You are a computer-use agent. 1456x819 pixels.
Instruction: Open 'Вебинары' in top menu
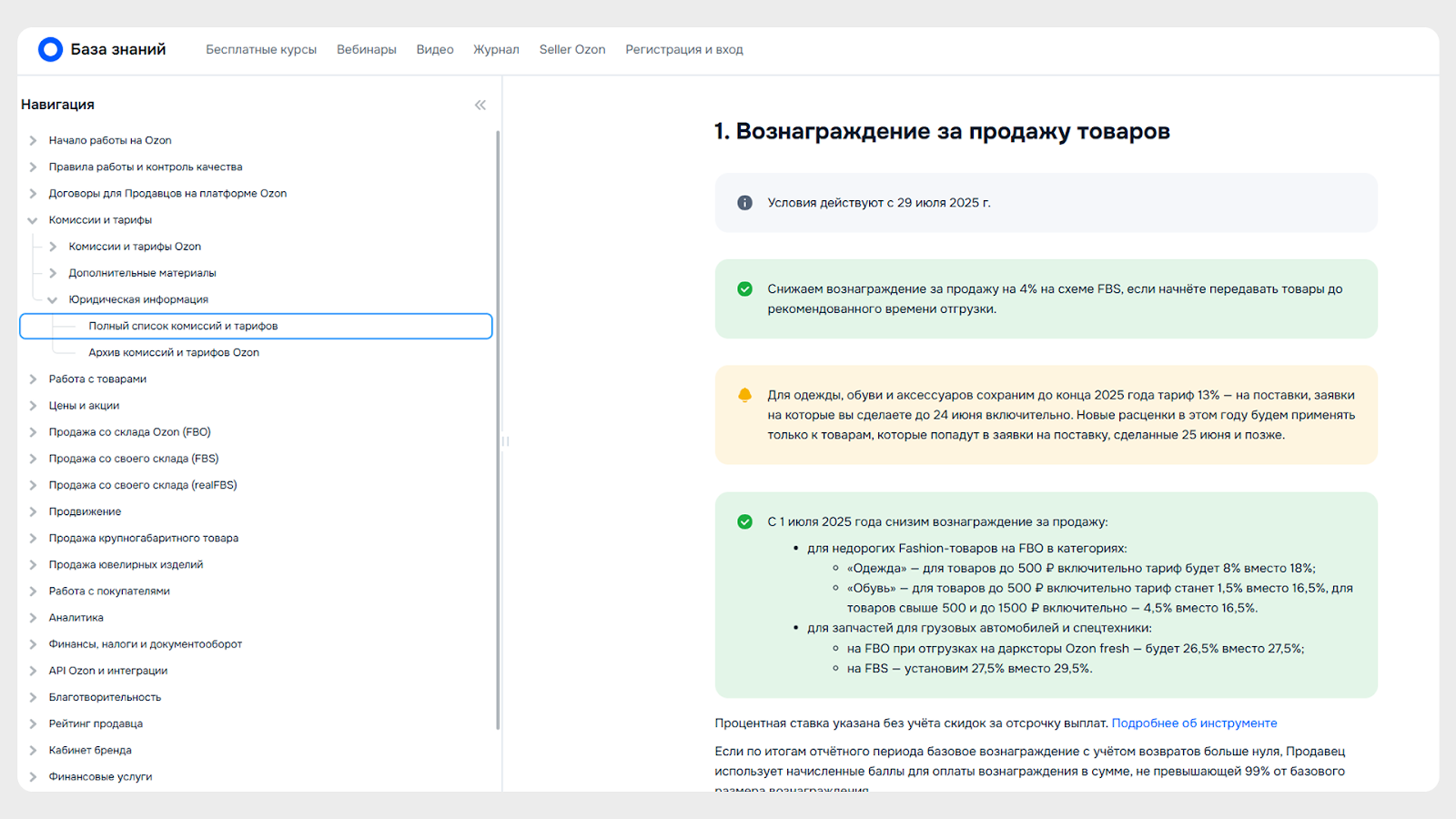(x=367, y=49)
